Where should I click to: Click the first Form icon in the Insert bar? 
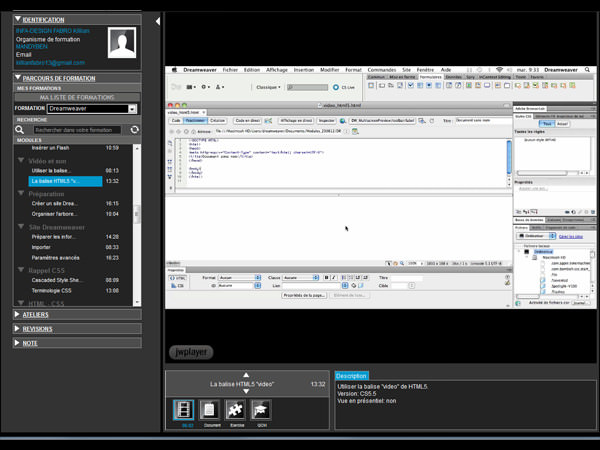(x=371, y=85)
